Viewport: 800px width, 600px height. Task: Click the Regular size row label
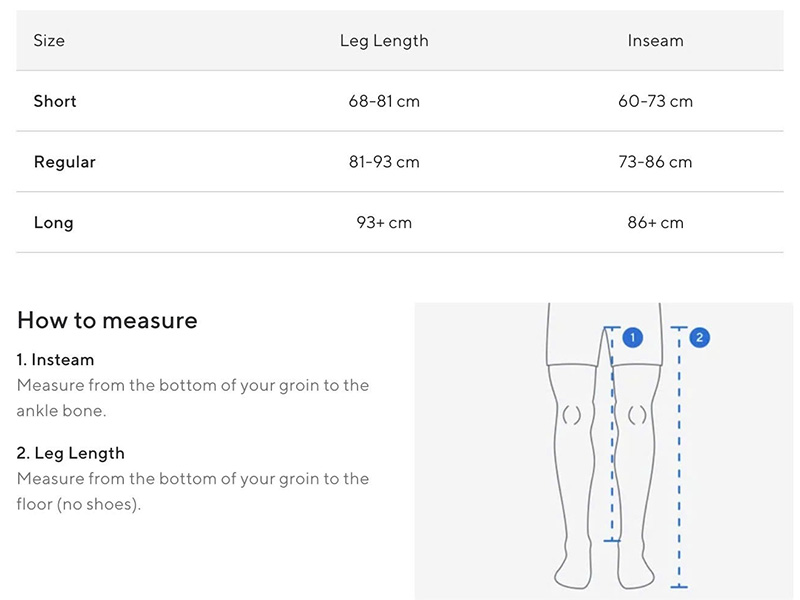[x=65, y=162]
